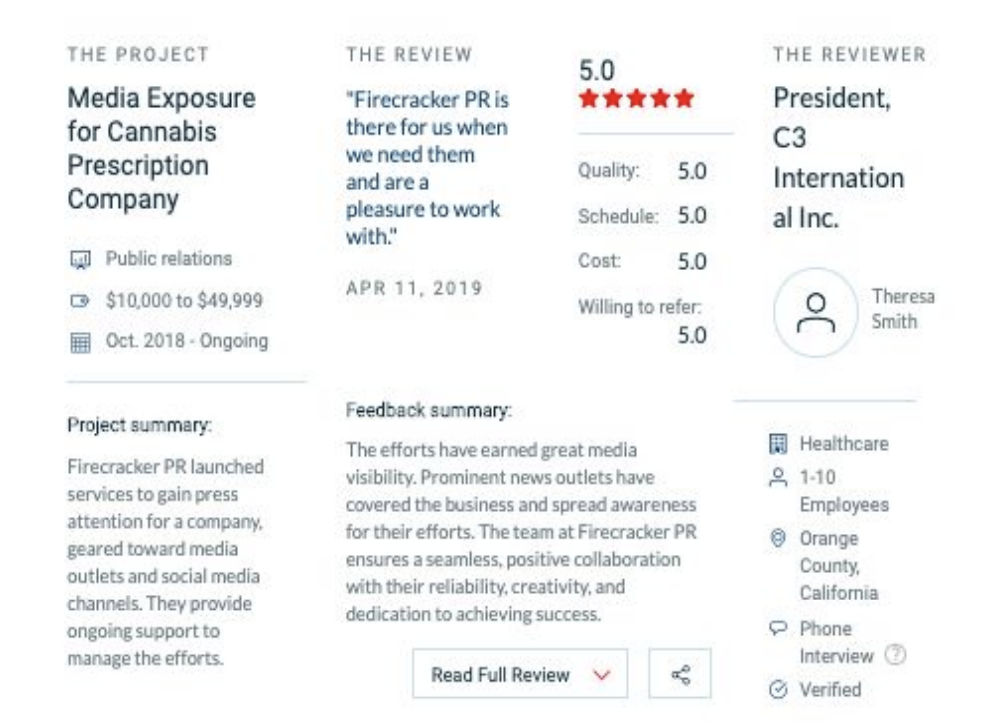Image resolution: width=986 pixels, height=722 pixels.
Task: Click the Public relations service icon
Action: point(80,259)
